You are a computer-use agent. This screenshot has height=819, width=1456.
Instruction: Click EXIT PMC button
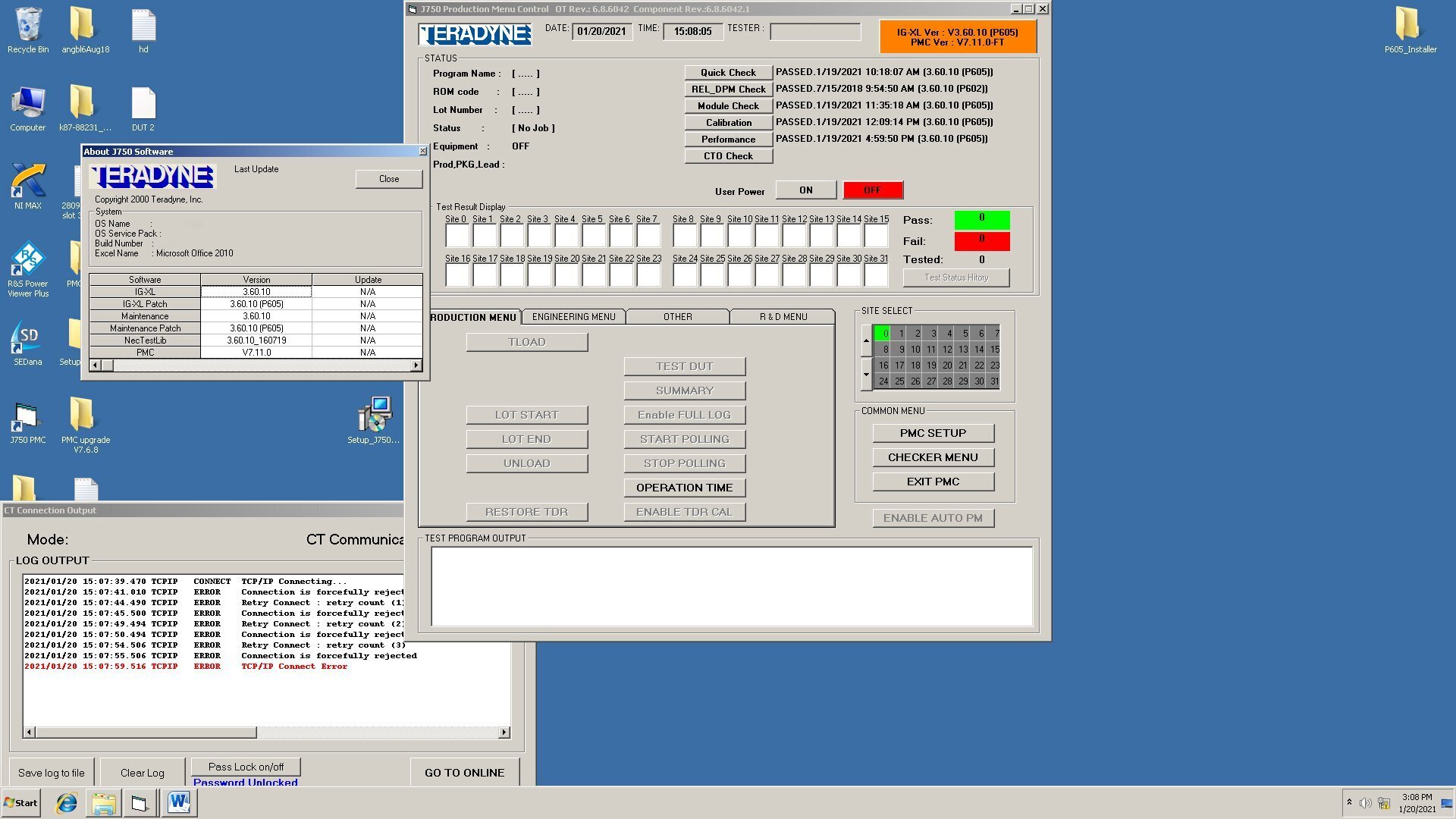pos(932,481)
